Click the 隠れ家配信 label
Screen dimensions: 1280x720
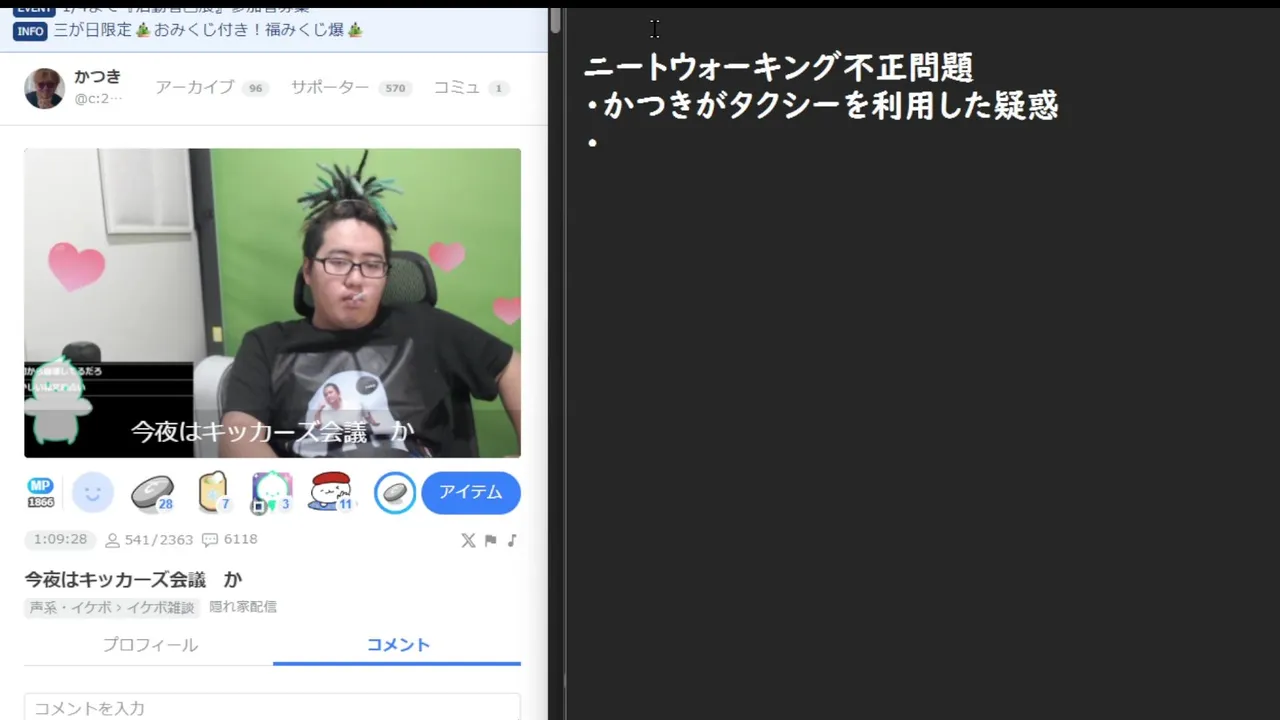243,607
